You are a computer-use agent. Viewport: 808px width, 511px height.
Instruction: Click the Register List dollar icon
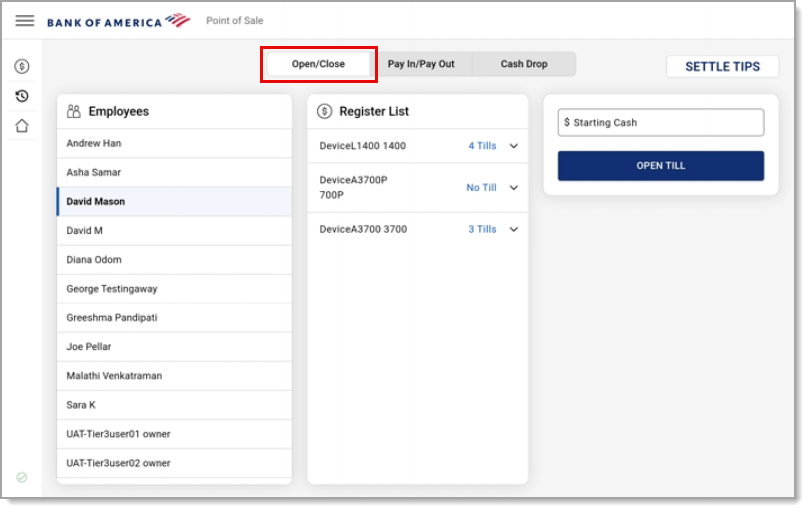pos(325,111)
